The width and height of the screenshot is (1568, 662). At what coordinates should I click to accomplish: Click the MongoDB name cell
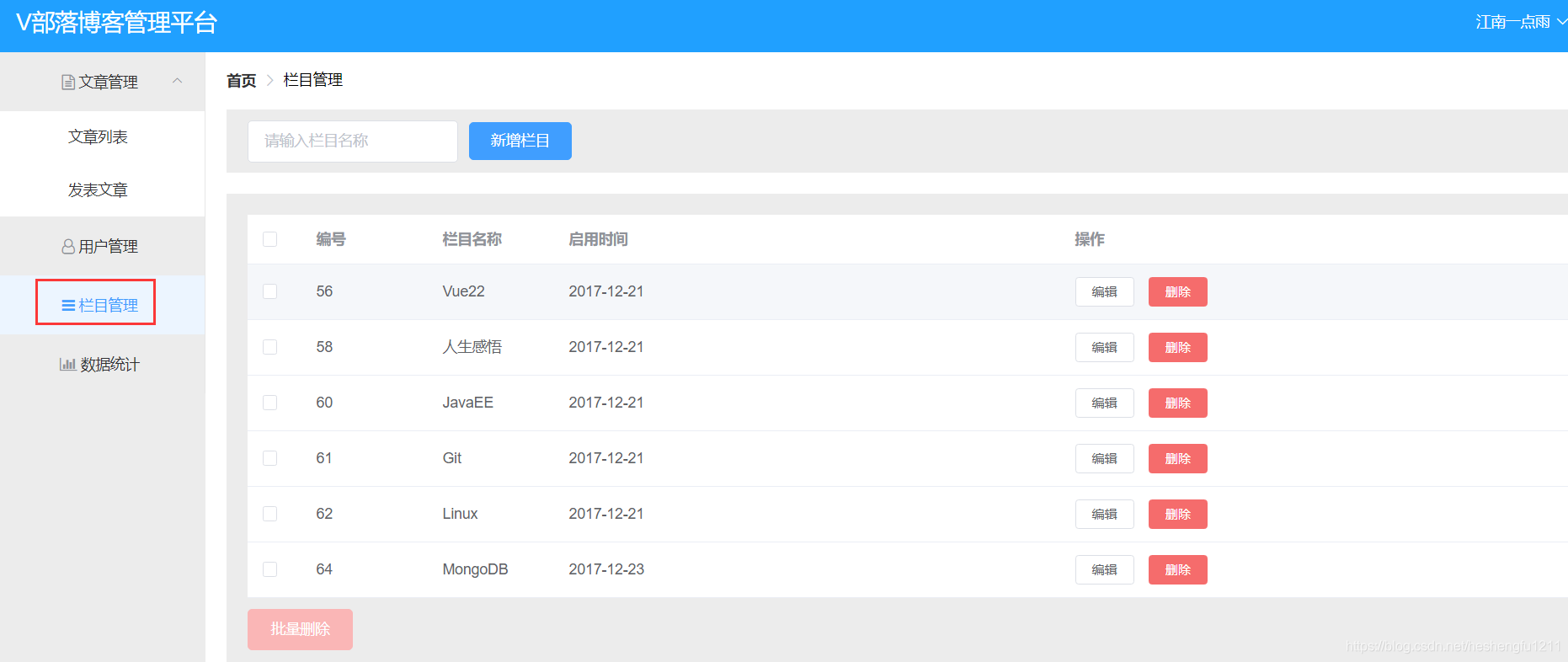pyautogui.click(x=475, y=569)
